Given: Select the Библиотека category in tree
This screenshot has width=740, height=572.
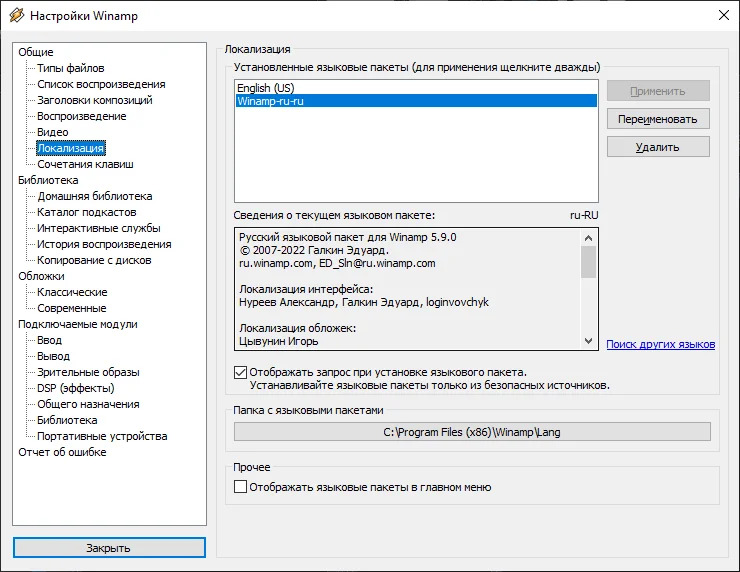Looking at the screenshot, I should [48, 180].
